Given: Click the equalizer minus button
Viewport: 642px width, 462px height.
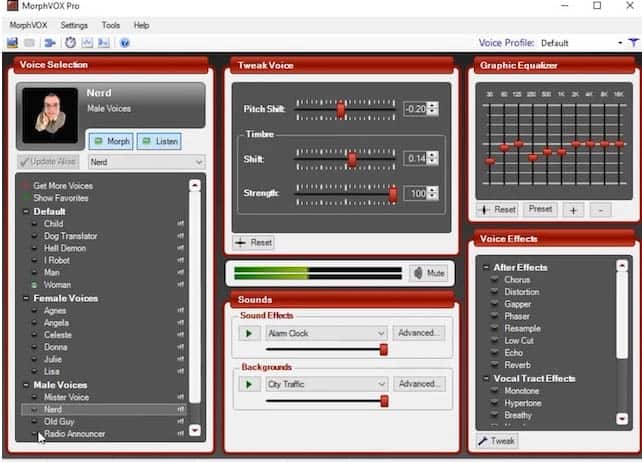Looking at the screenshot, I should coord(601,210).
